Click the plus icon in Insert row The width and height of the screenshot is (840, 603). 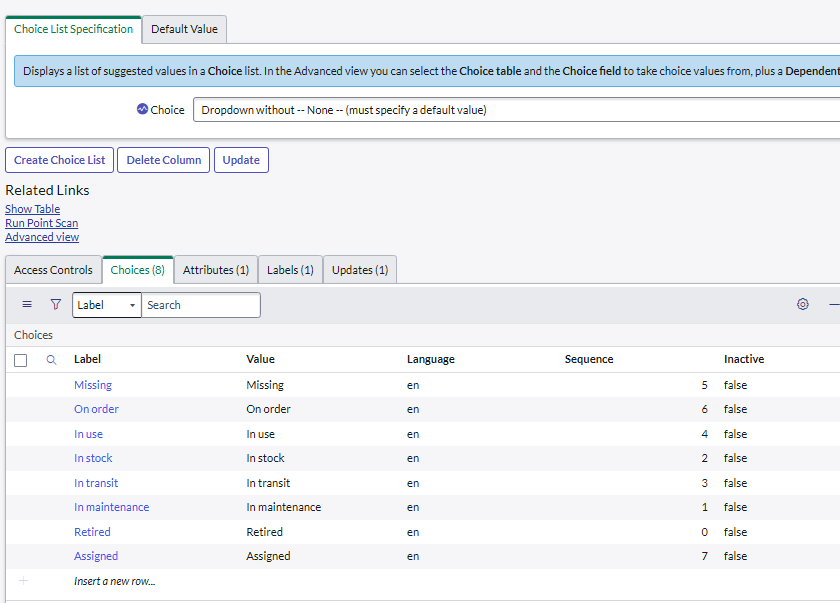pos(23,581)
